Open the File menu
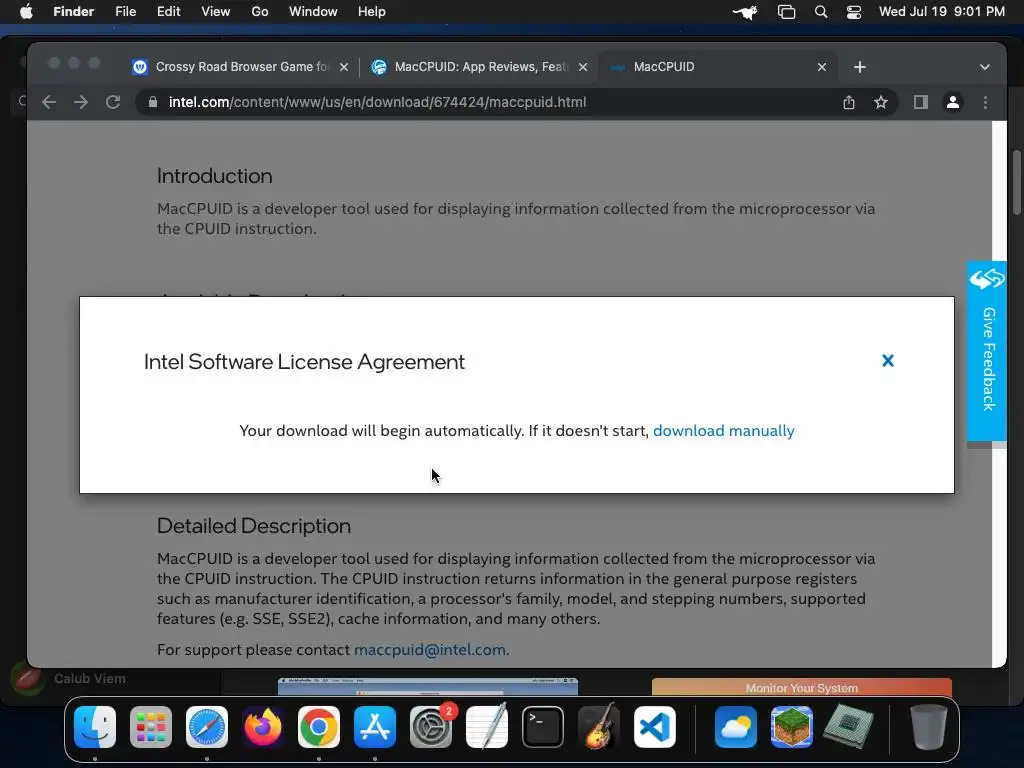 pos(125,12)
